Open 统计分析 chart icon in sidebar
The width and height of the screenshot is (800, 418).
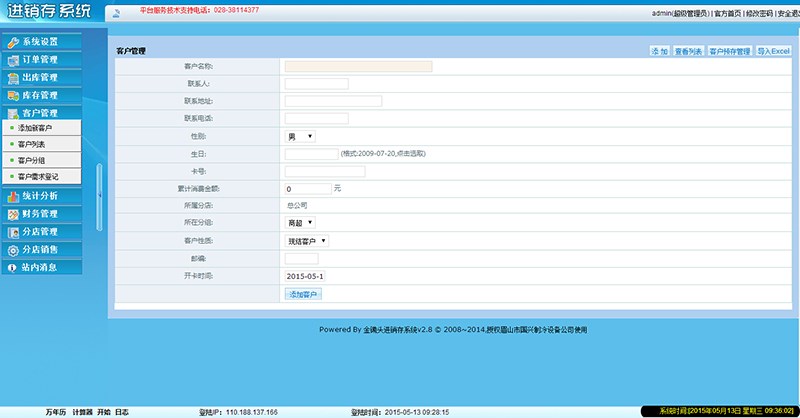point(13,196)
